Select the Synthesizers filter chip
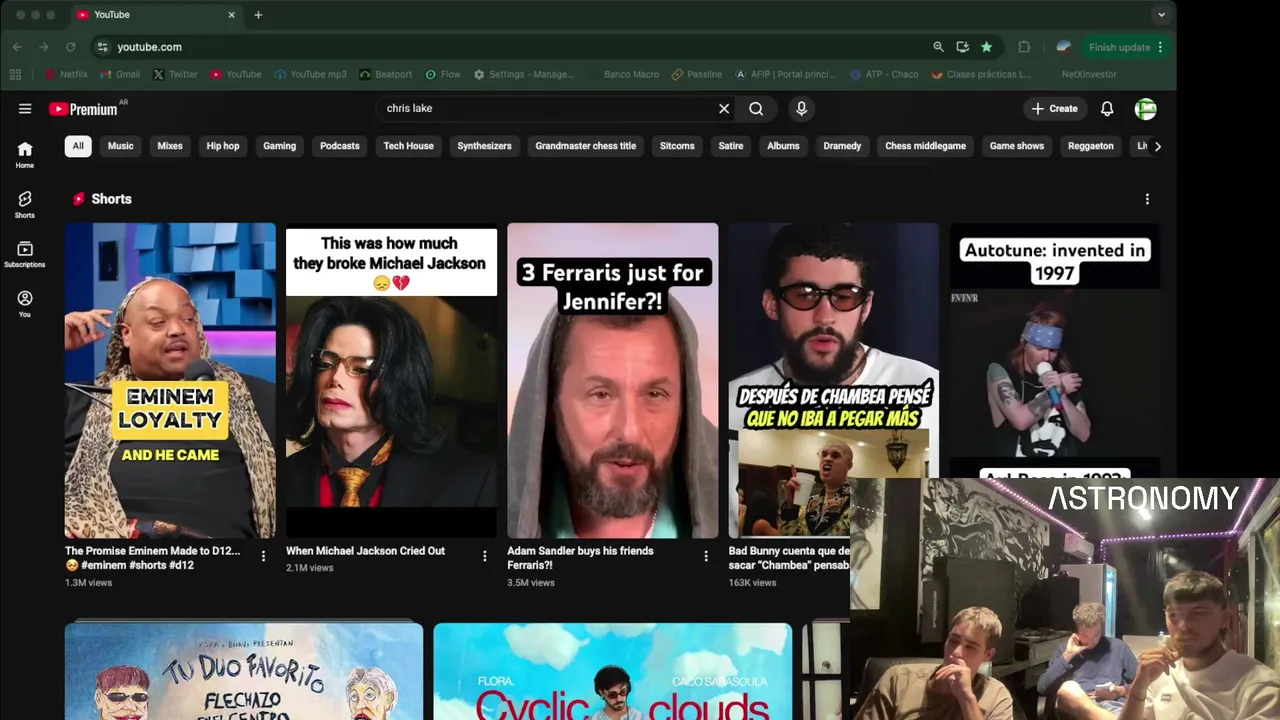The width and height of the screenshot is (1280, 720). 485,146
